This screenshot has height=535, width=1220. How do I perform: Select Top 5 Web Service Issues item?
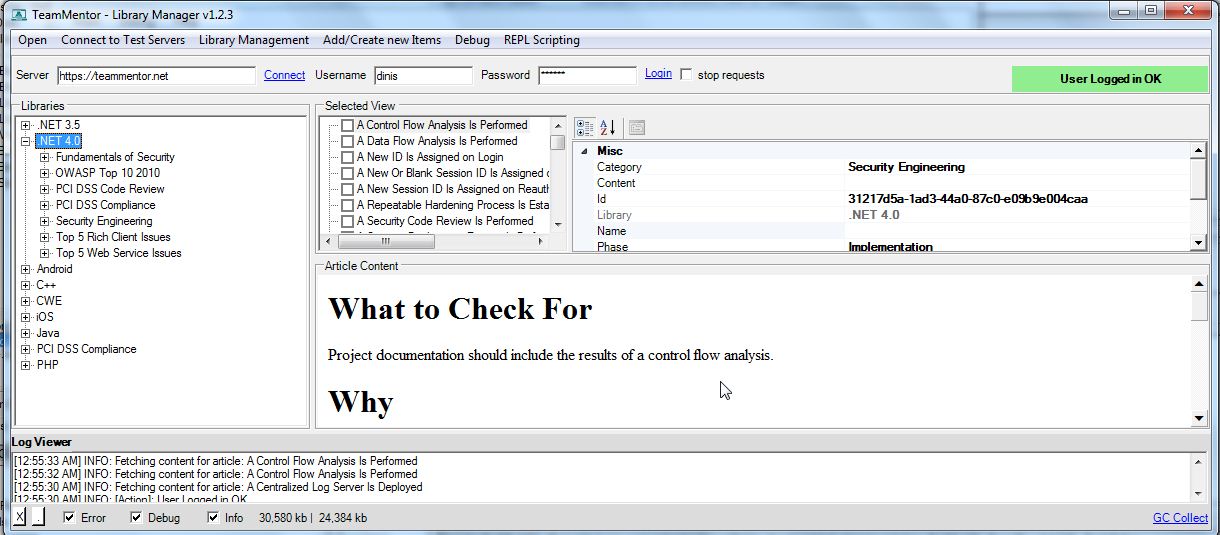click(x=119, y=253)
